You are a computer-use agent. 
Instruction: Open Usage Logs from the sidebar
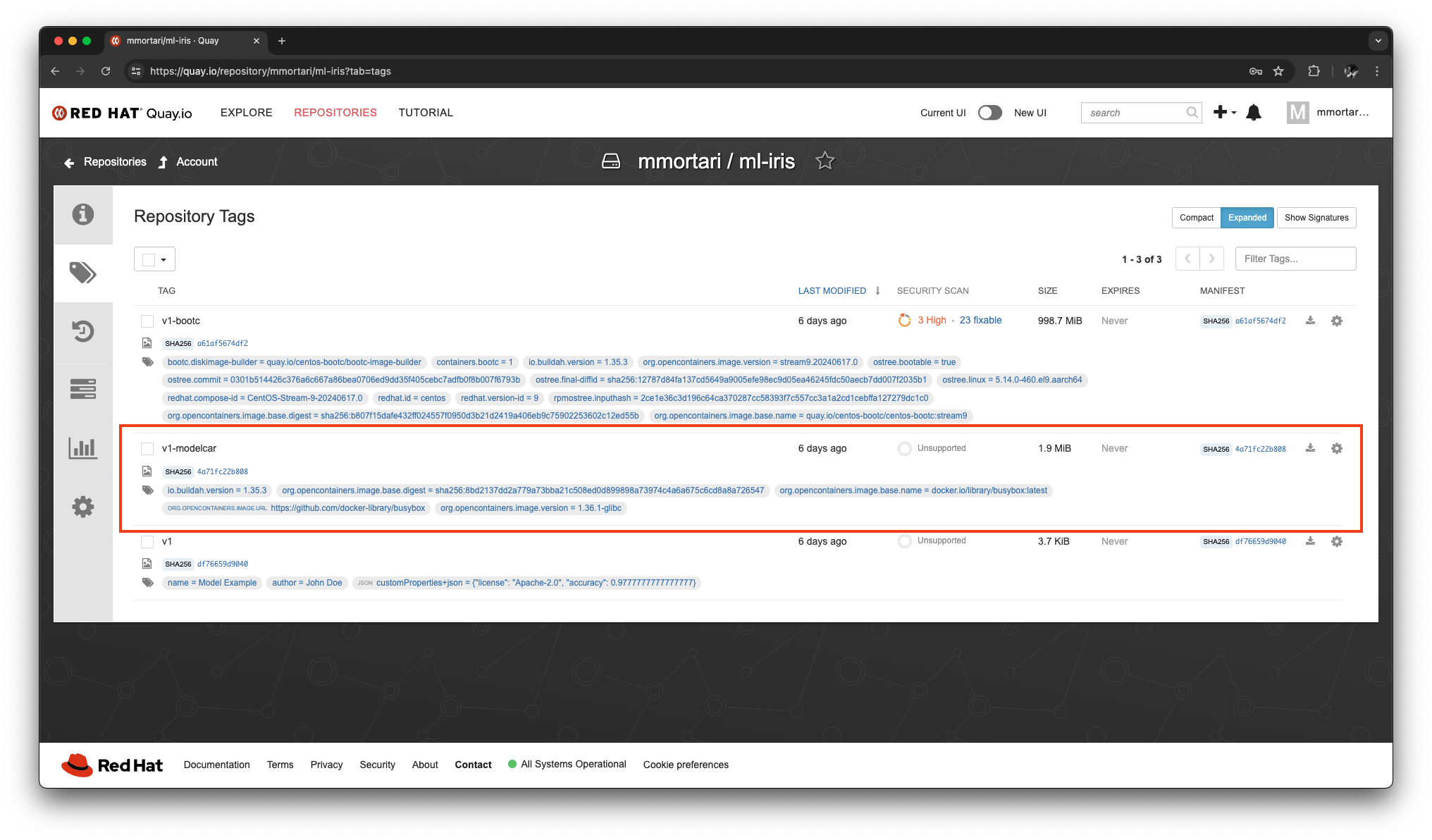point(83,448)
